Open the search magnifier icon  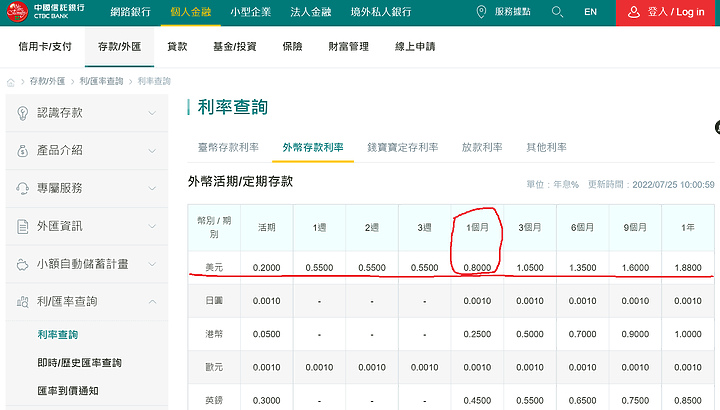[557, 12]
